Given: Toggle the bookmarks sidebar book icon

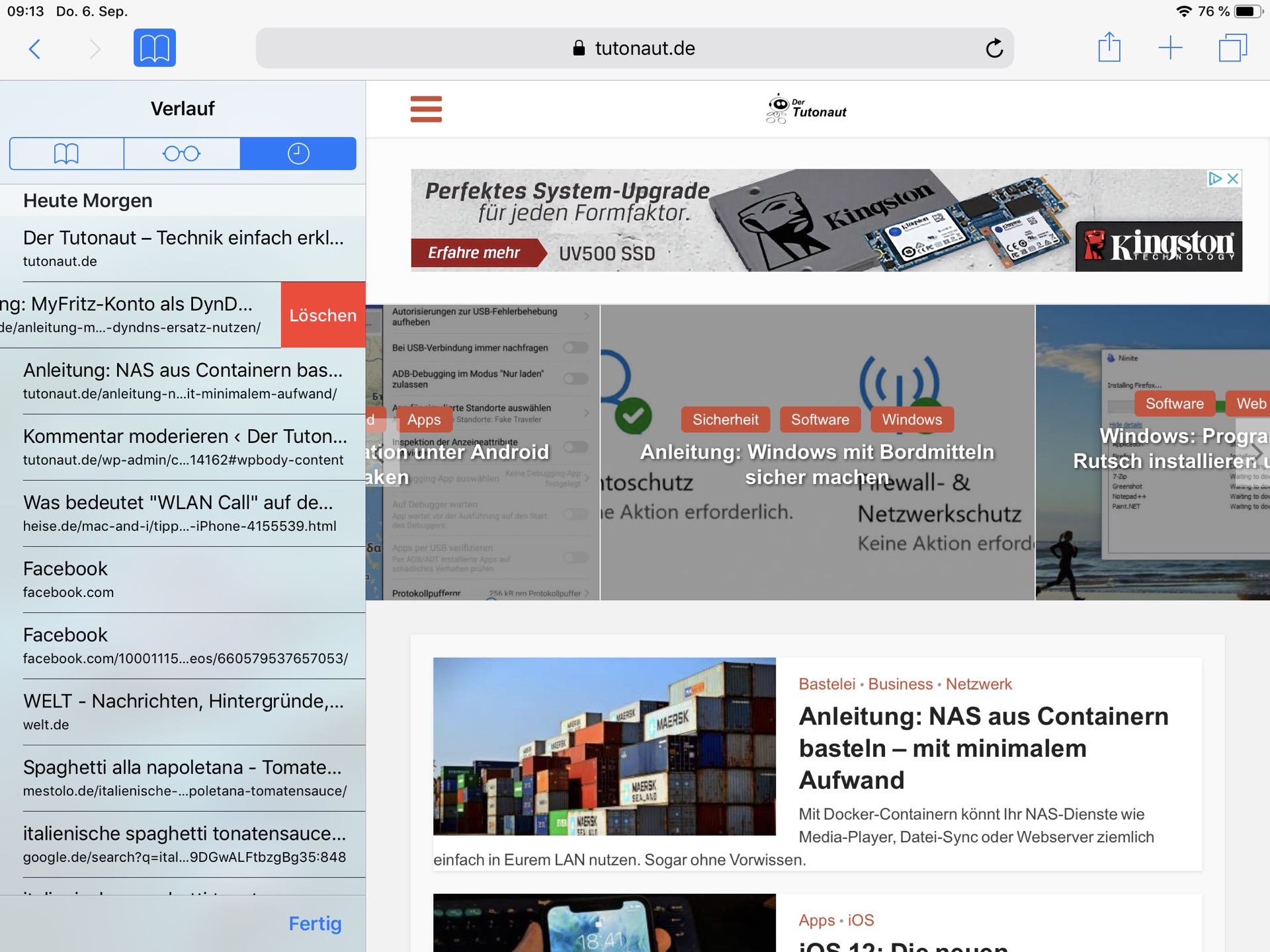Looking at the screenshot, I should [x=154, y=48].
